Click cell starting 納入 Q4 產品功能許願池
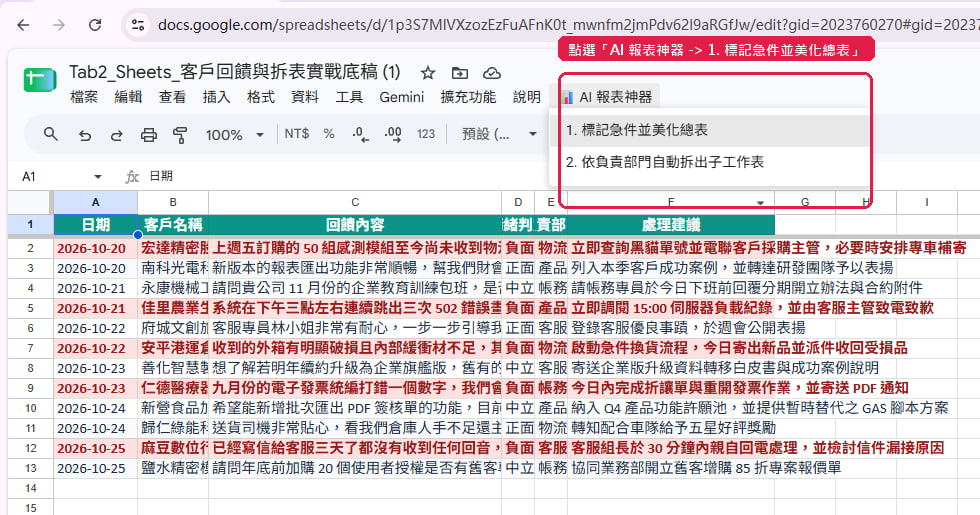The image size is (980, 515). (x=671, y=408)
